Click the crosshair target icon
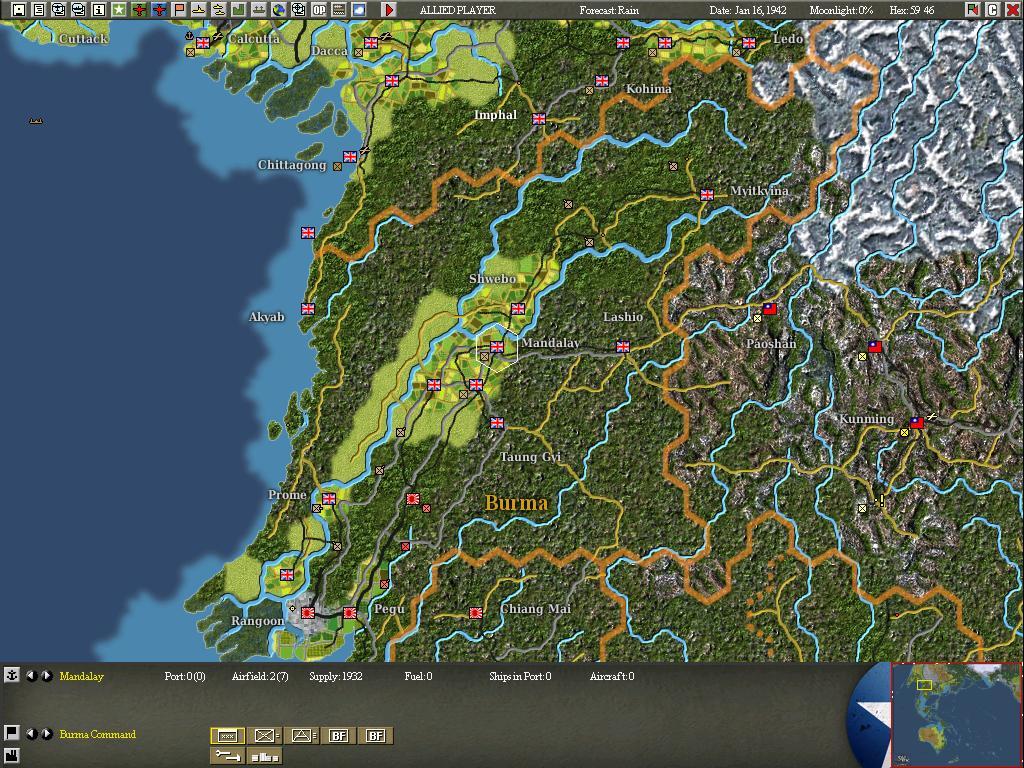 point(298,10)
